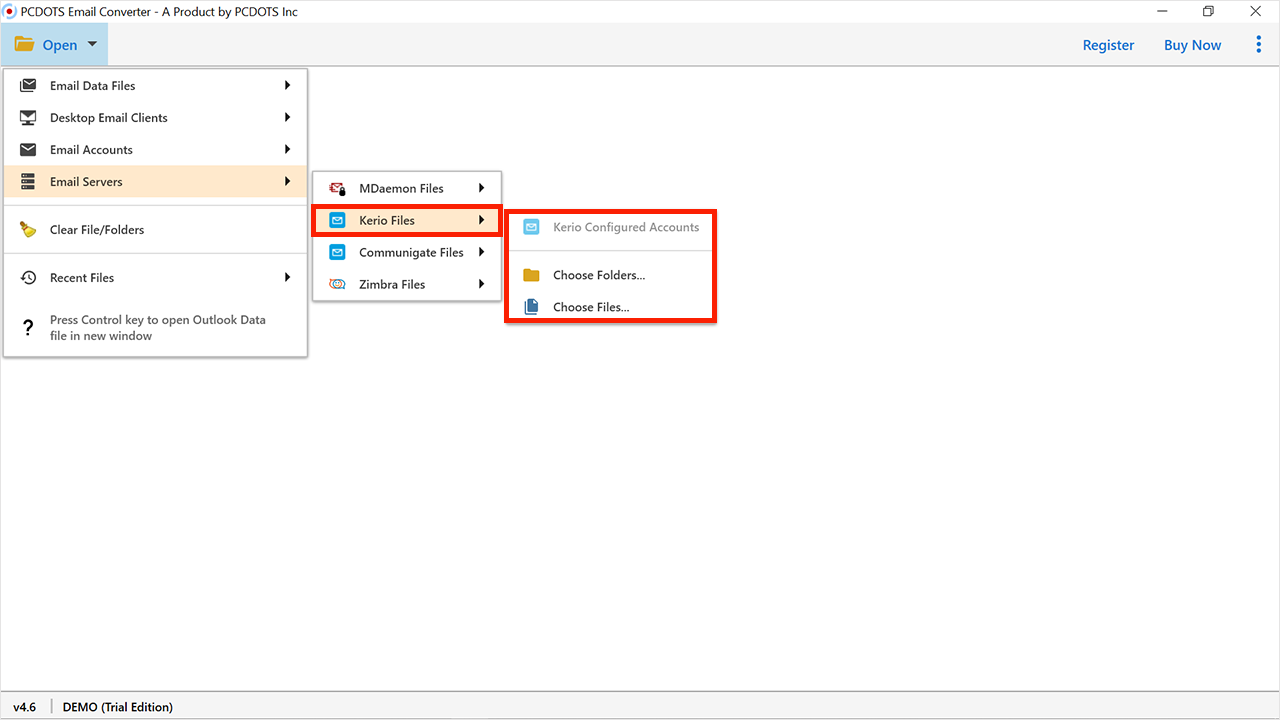
Task: Open the Recent Files submenu
Action: [155, 277]
